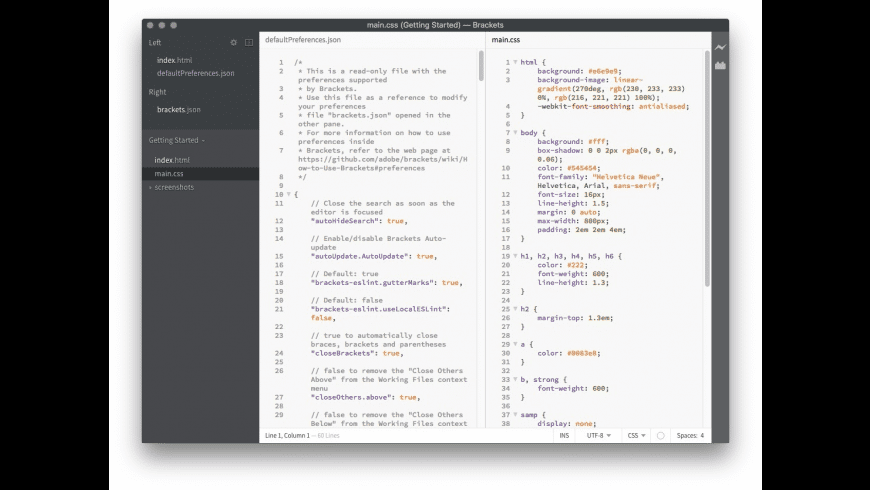The image size is (870, 490).
Task: Click the left pane vertical scrollbar
Action: pyautogui.click(x=481, y=65)
